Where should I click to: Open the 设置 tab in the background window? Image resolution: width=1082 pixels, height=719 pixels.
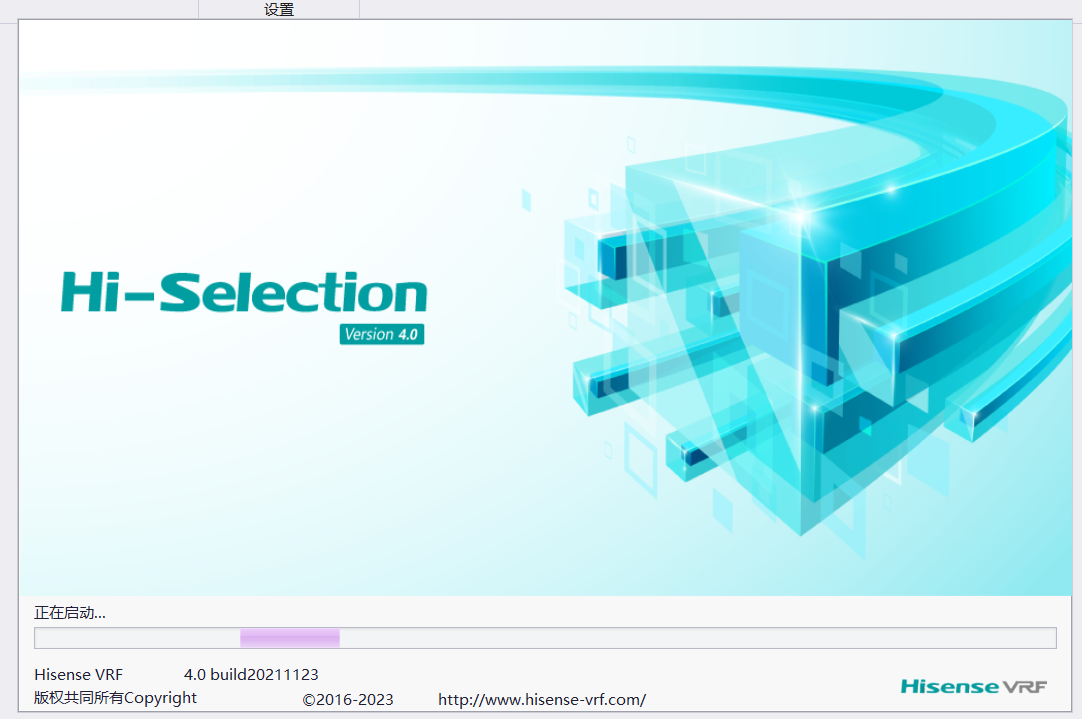pos(279,9)
